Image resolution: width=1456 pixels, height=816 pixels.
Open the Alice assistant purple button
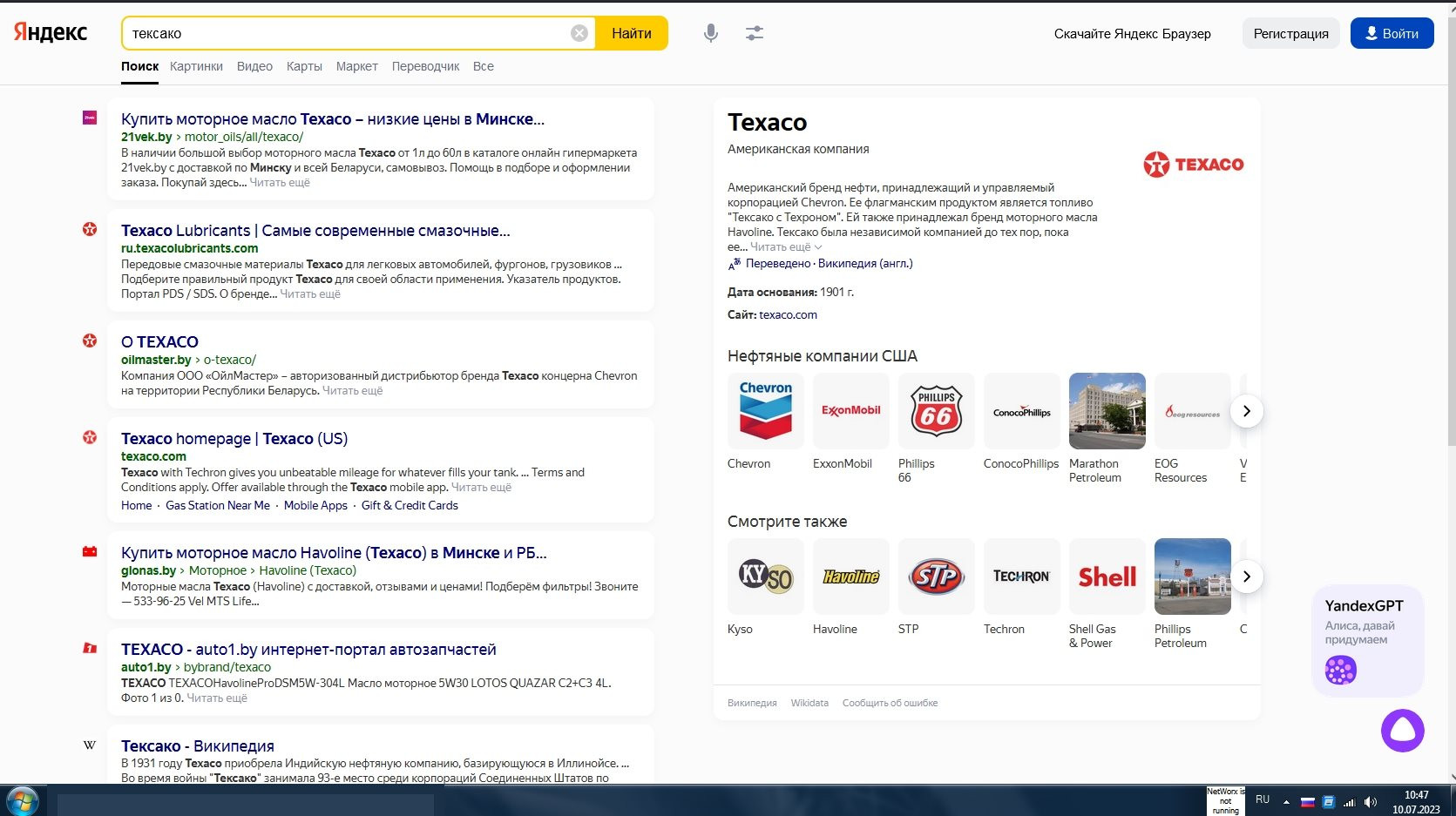point(1403,731)
